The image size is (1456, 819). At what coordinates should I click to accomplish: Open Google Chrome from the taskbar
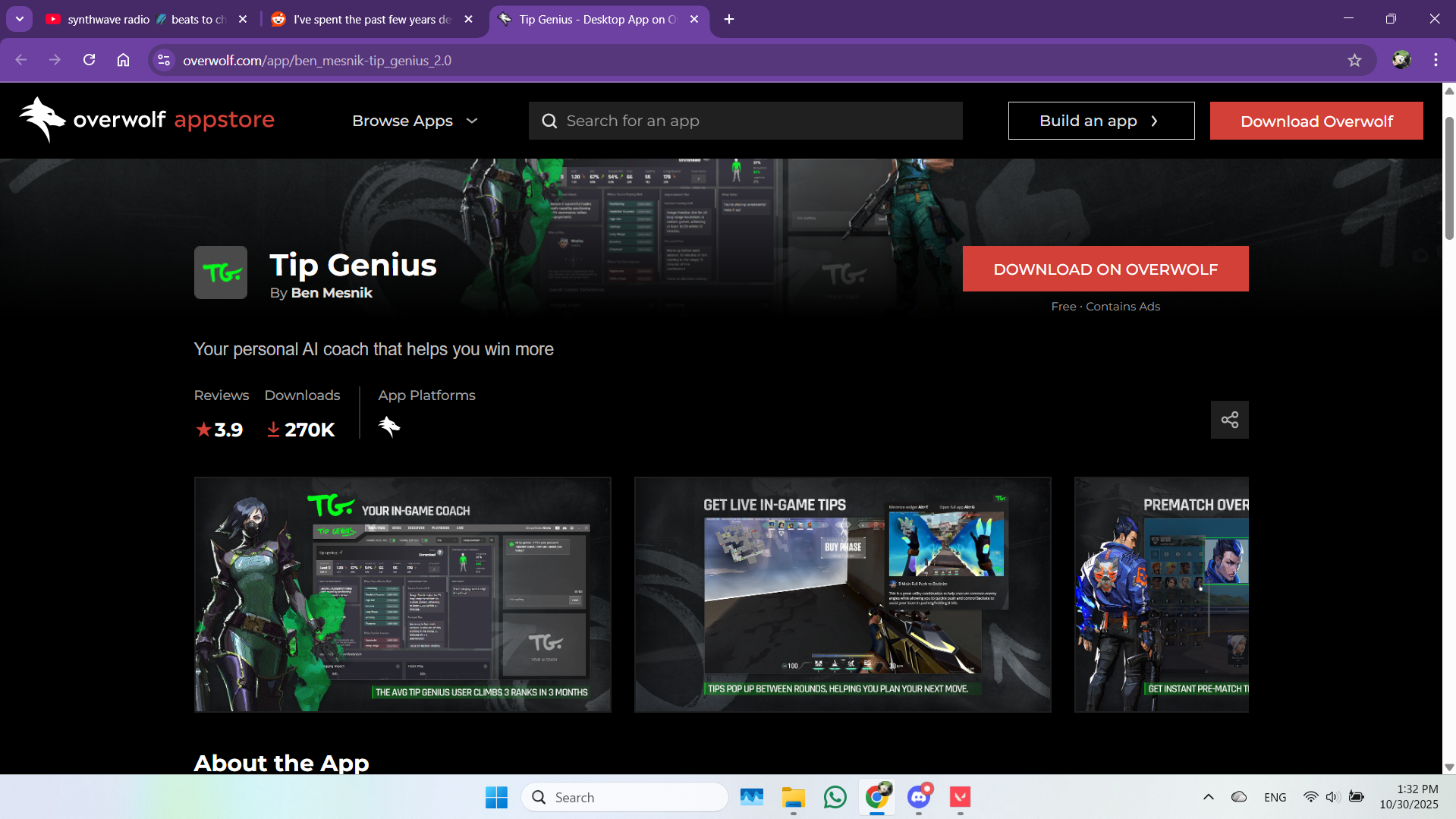(877, 797)
